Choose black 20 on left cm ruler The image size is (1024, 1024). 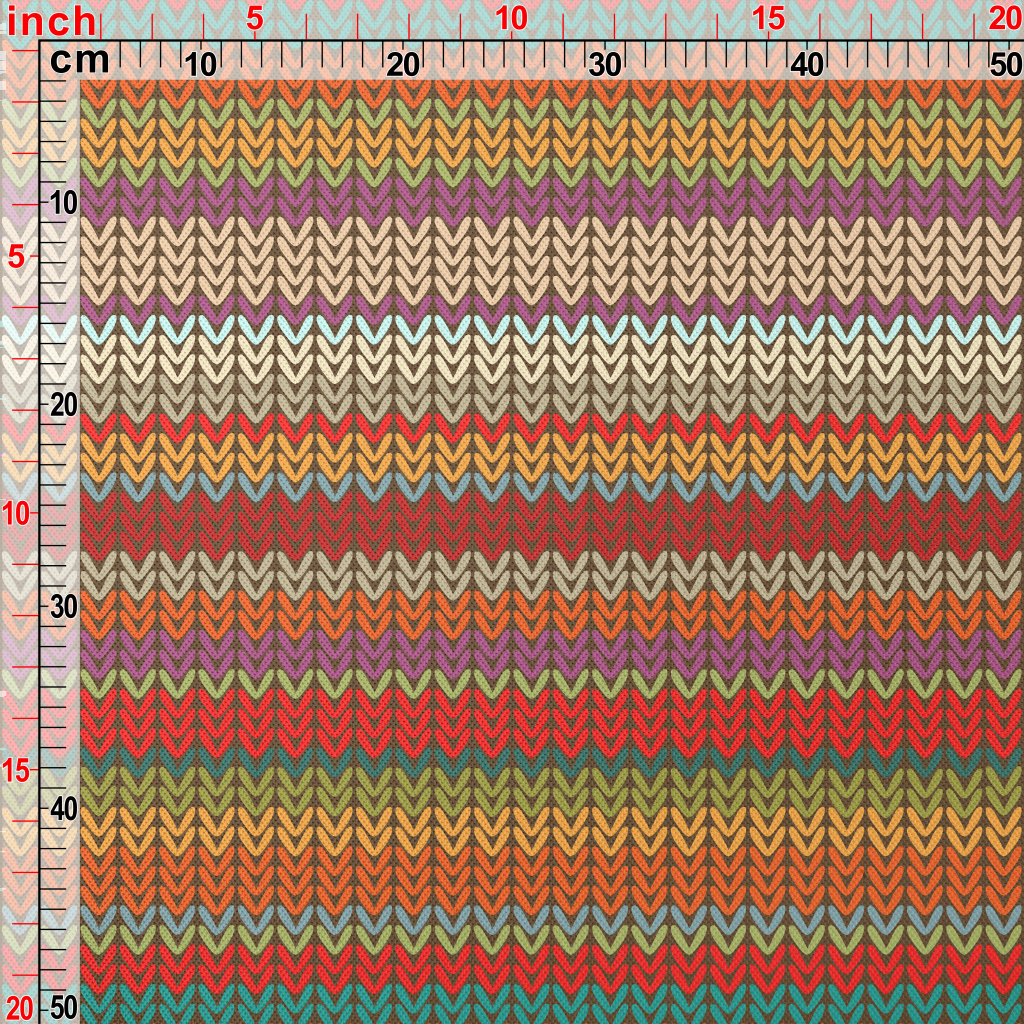pos(64,406)
